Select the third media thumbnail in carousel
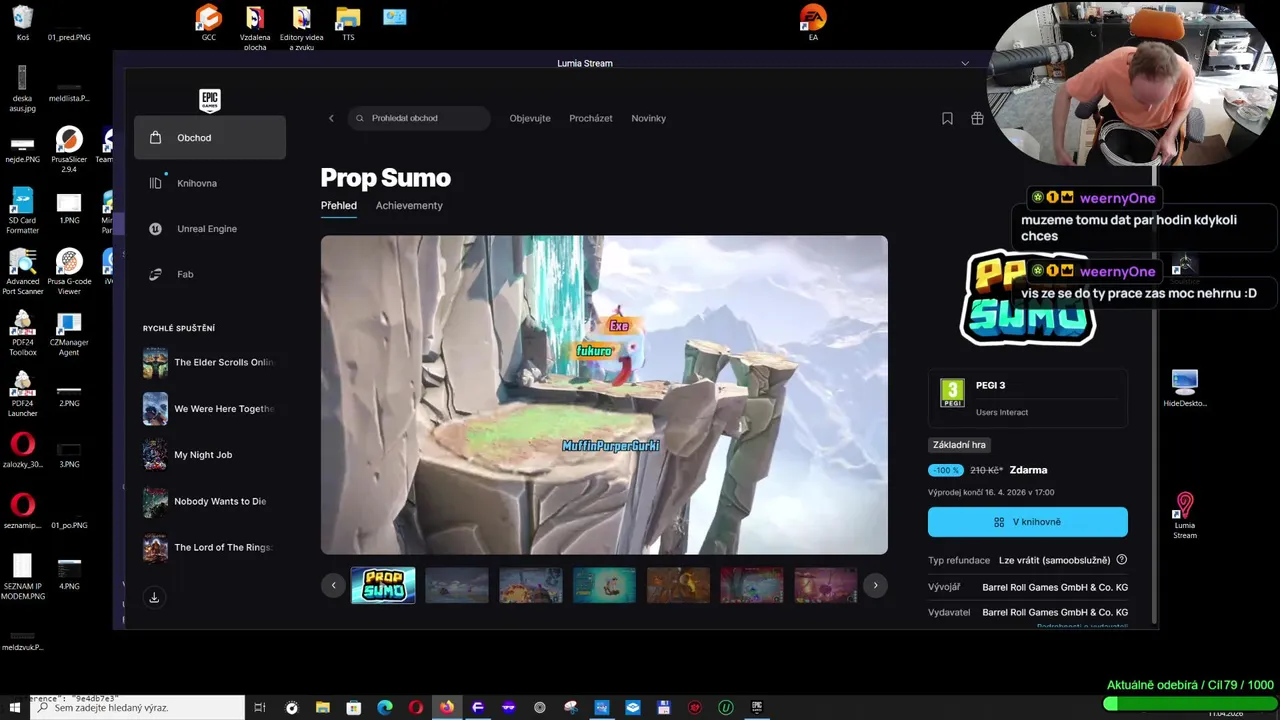This screenshot has width=1280, height=720. (531, 586)
